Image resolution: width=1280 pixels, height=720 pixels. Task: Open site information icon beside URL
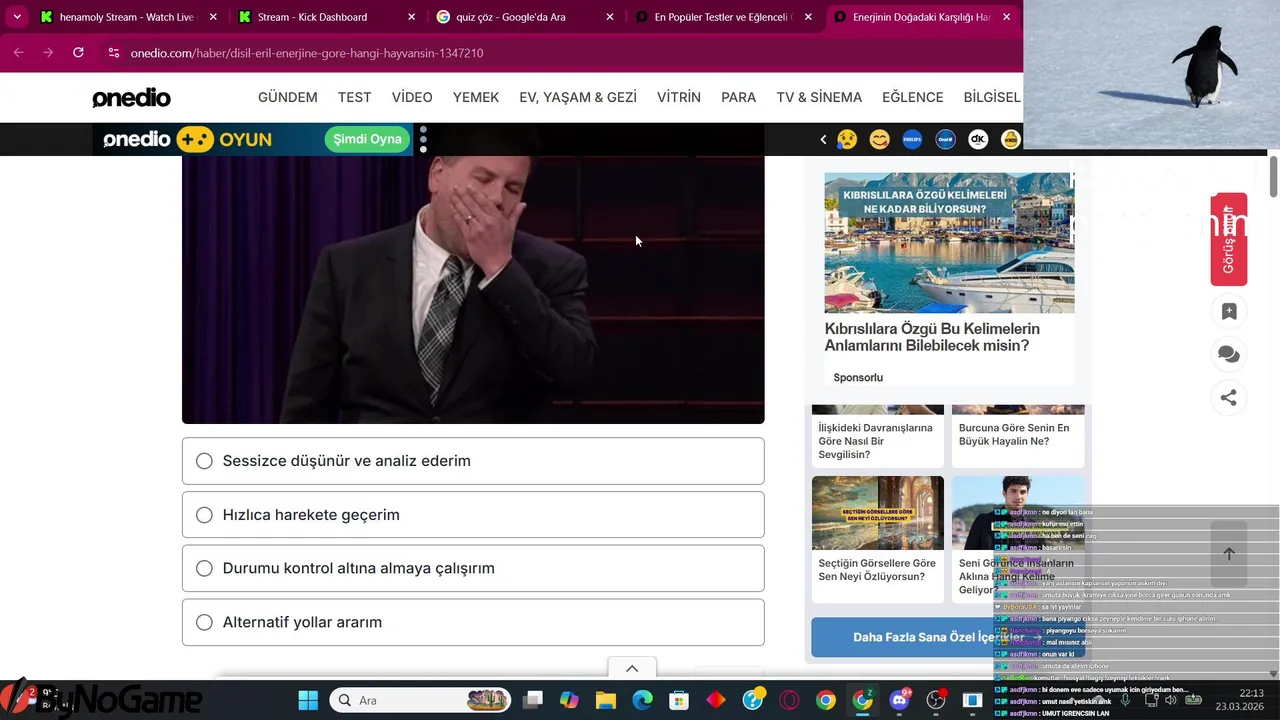tap(113, 52)
